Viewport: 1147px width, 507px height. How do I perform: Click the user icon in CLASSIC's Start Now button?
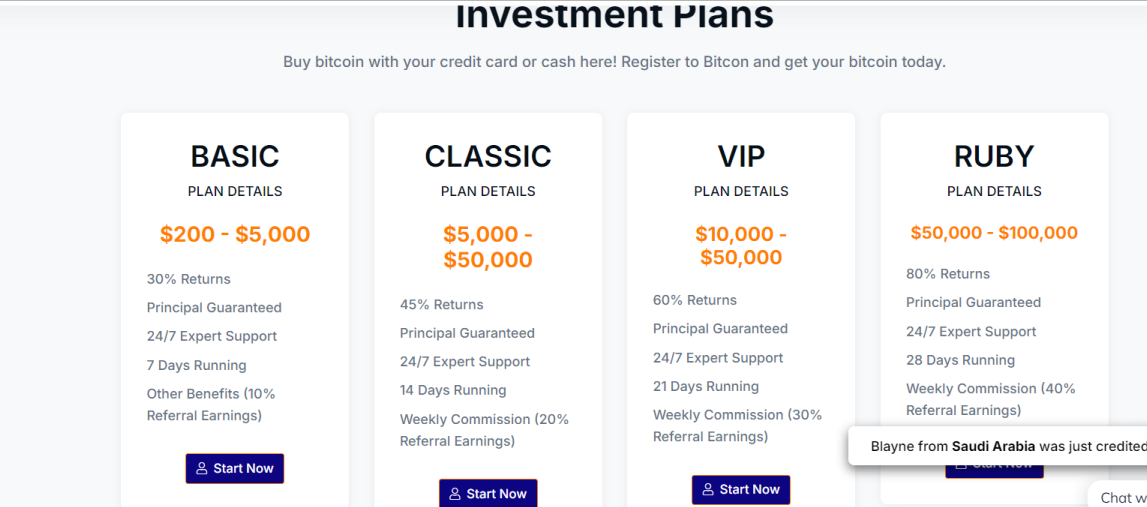(455, 493)
